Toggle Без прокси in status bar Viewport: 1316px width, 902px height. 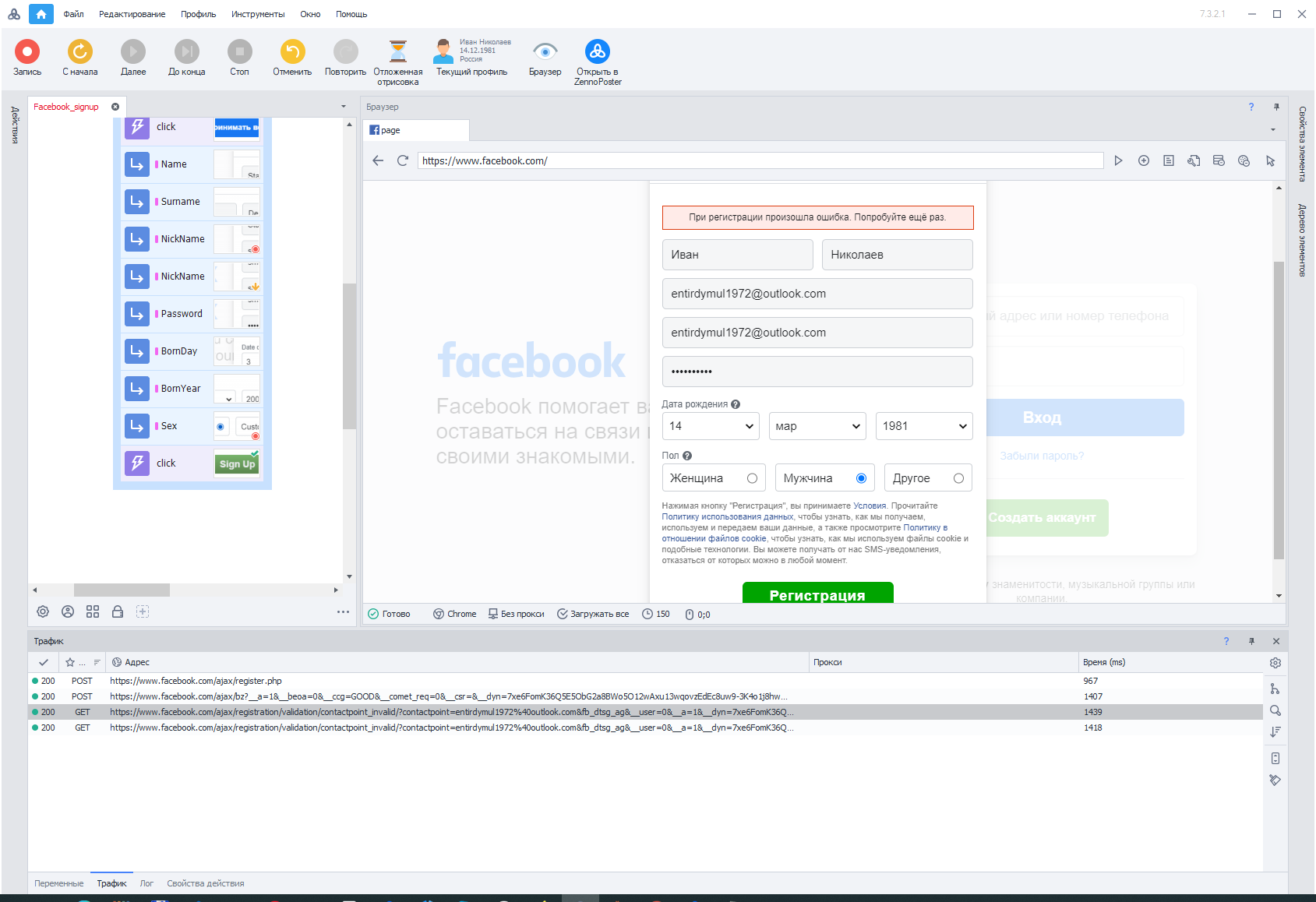tap(516, 614)
